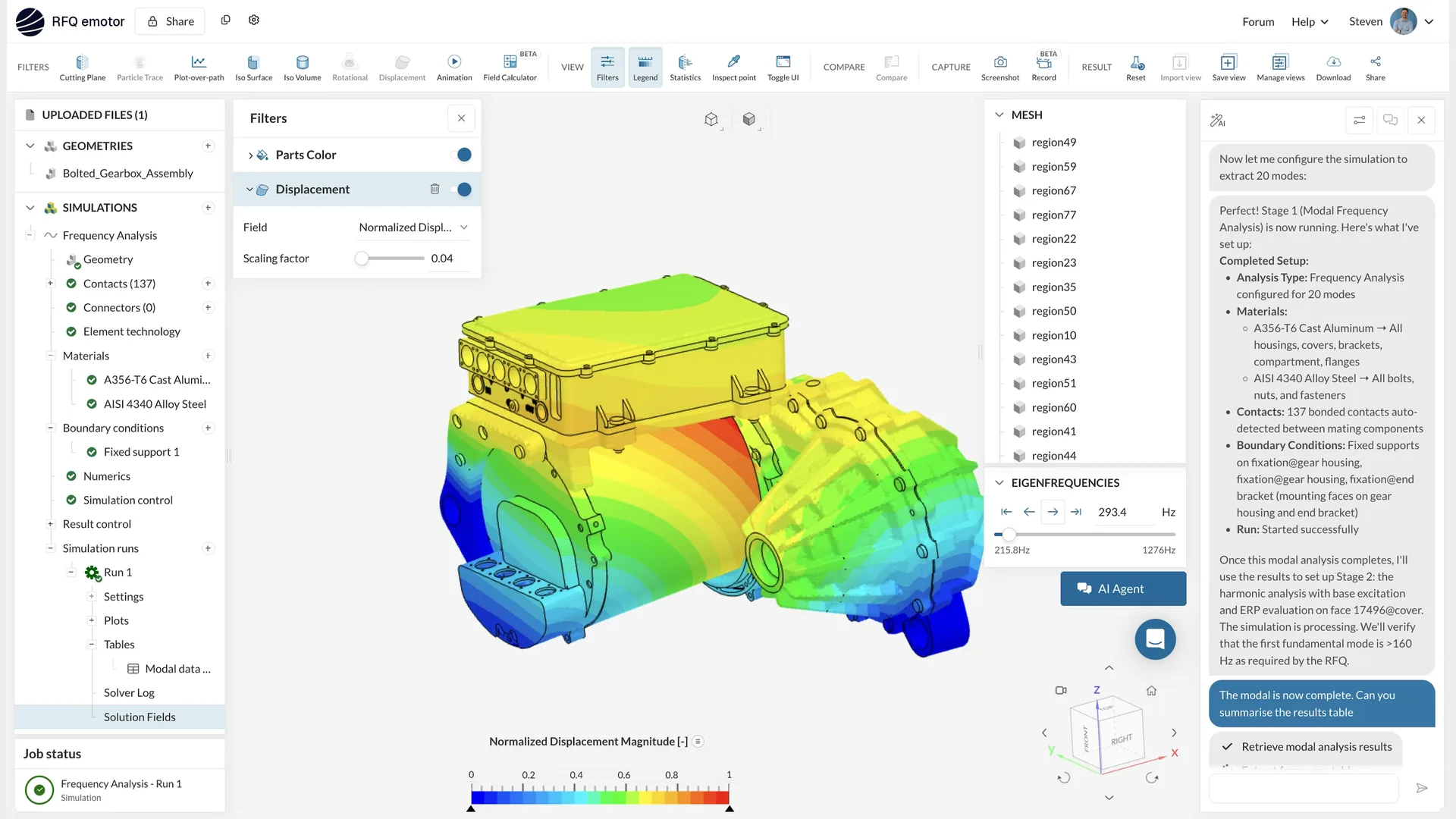Screen dimensions: 1456x819
Task: Open the Plot-over-path tool
Action: [x=199, y=67]
